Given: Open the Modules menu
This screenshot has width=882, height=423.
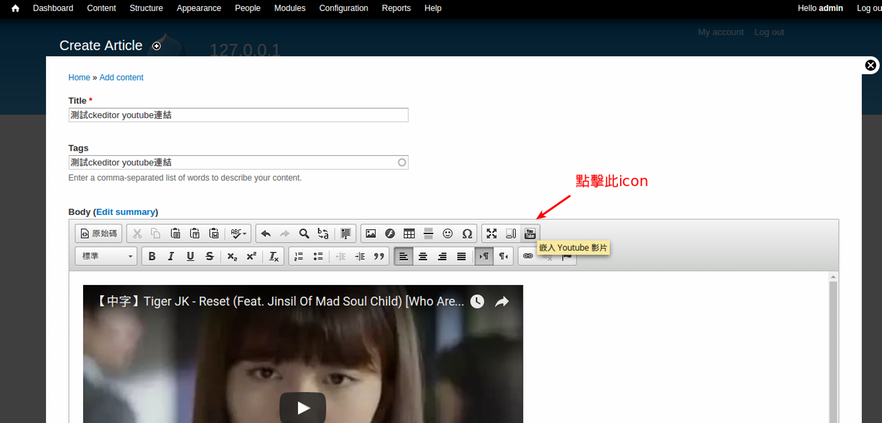Looking at the screenshot, I should coord(290,8).
